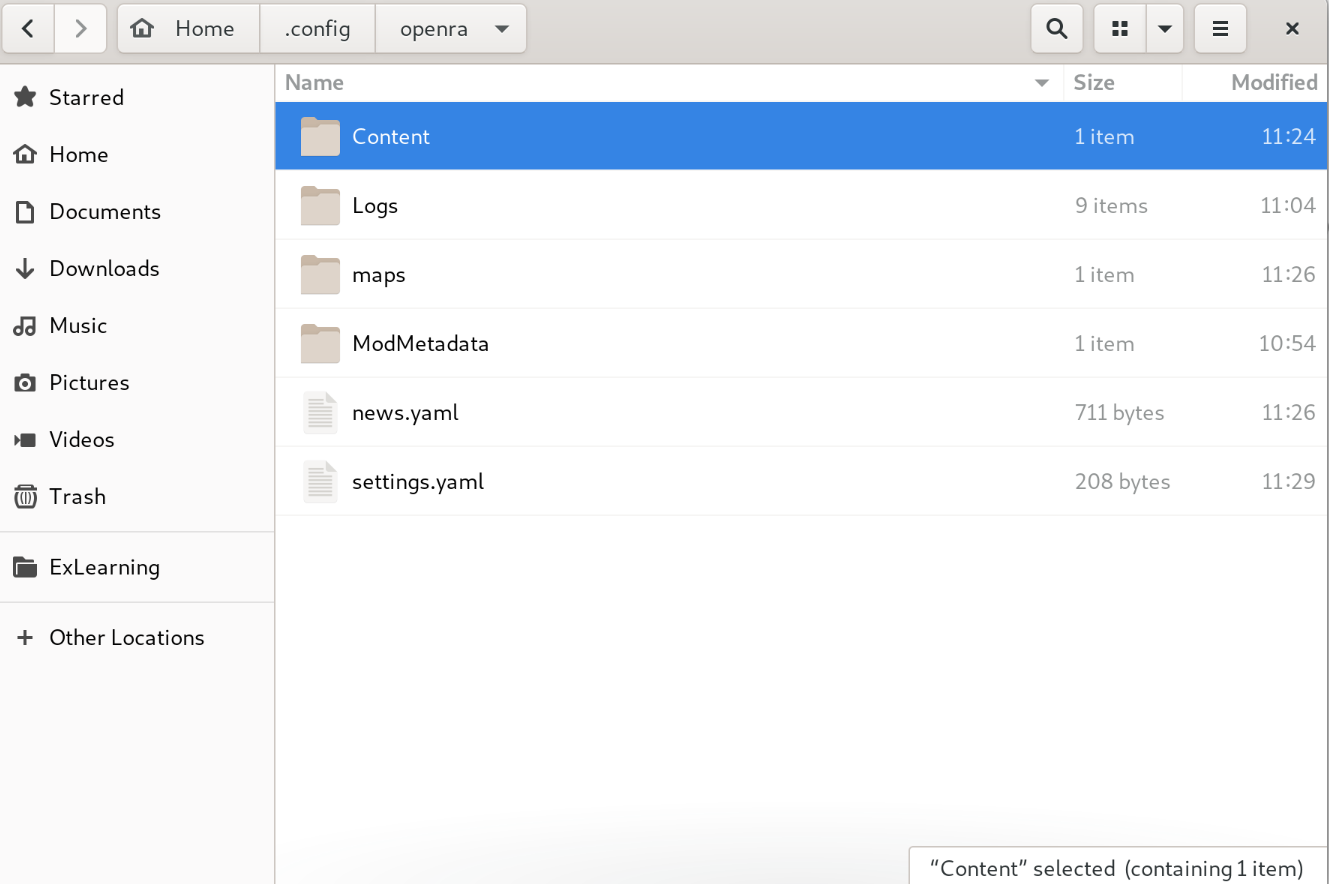Go back using the back arrow
This screenshot has height=884, width=1329.
(28, 28)
